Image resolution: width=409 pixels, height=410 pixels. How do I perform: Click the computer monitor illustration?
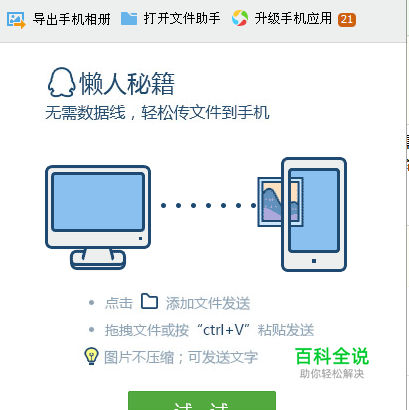(x=98, y=217)
